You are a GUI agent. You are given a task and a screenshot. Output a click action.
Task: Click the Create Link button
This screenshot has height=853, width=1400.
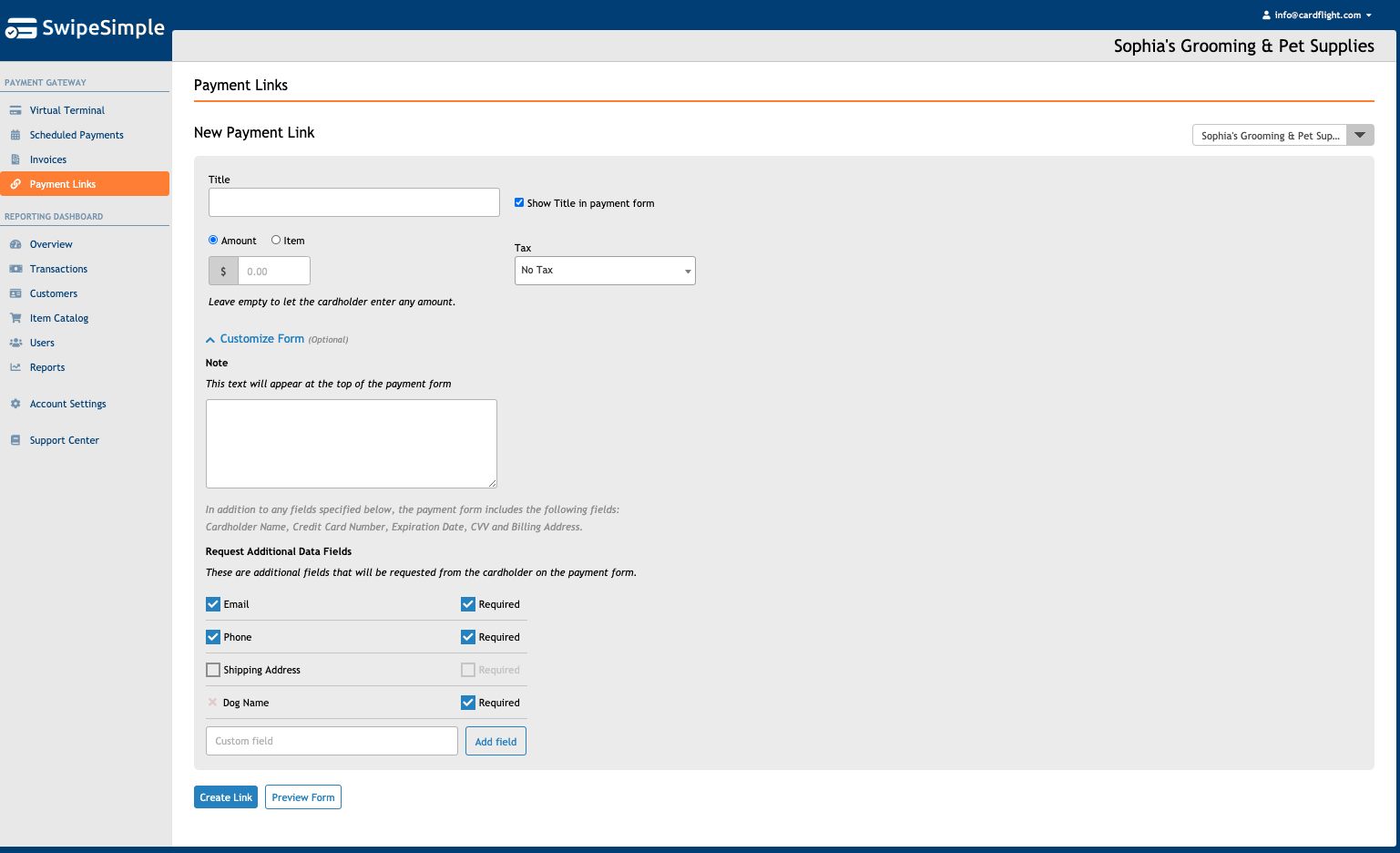point(226,797)
